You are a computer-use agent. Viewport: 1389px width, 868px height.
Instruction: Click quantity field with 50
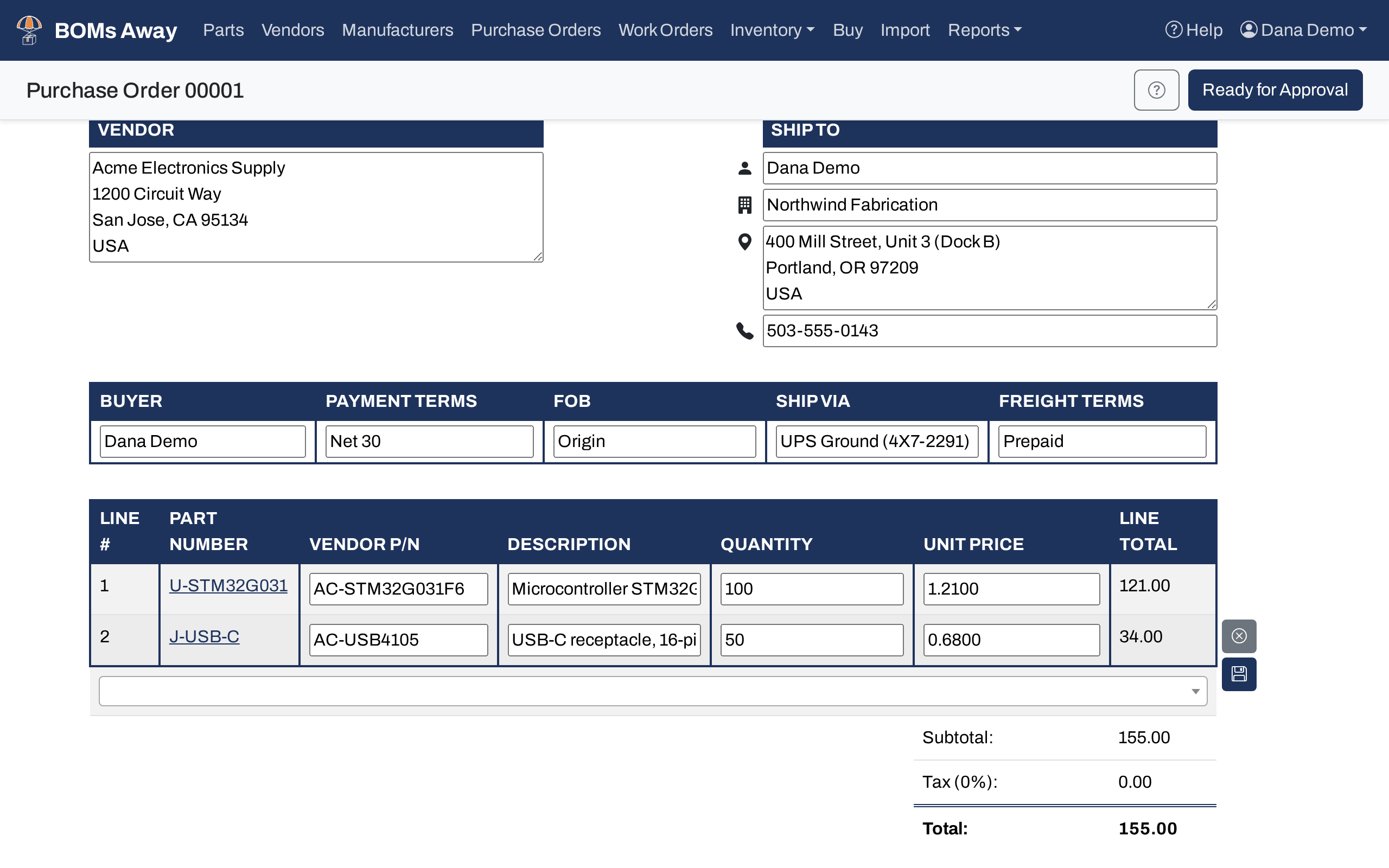pos(812,640)
